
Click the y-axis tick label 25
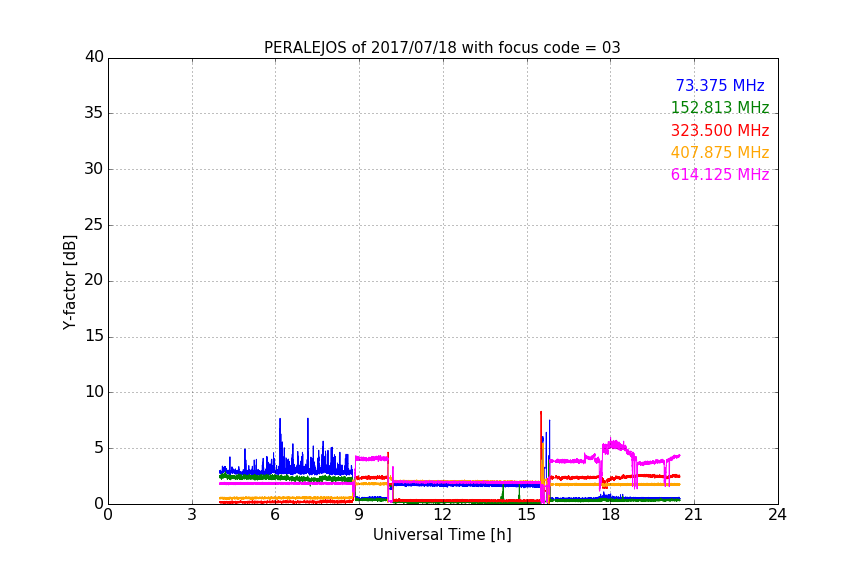[94, 224]
